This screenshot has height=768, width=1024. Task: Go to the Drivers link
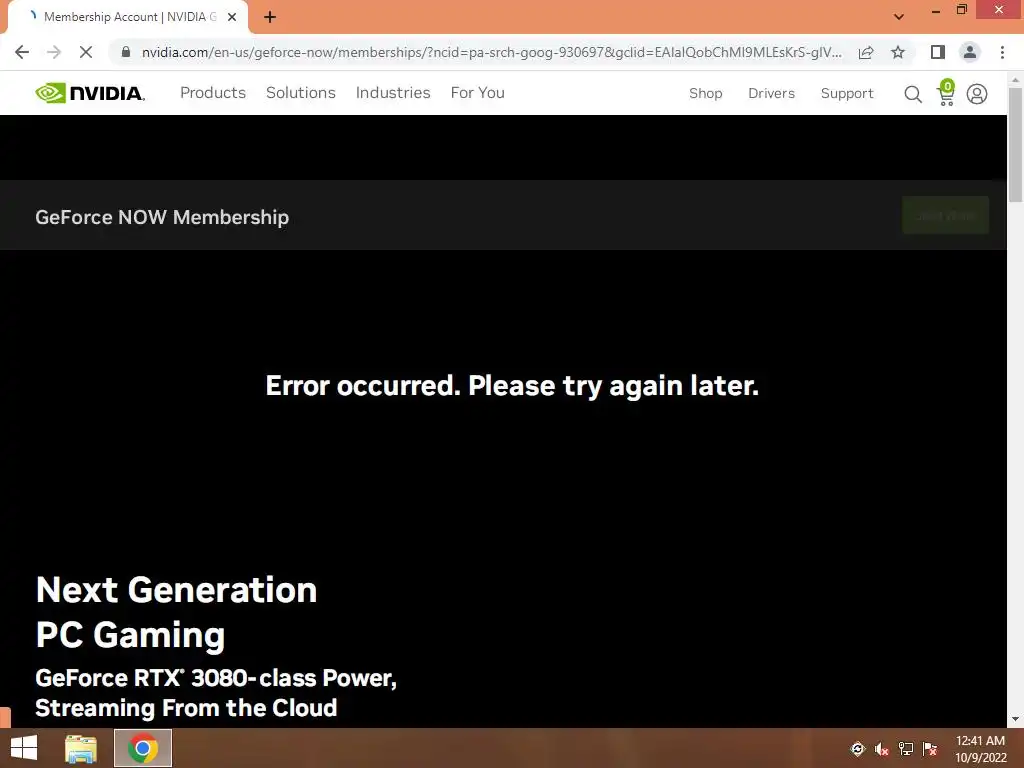771,93
